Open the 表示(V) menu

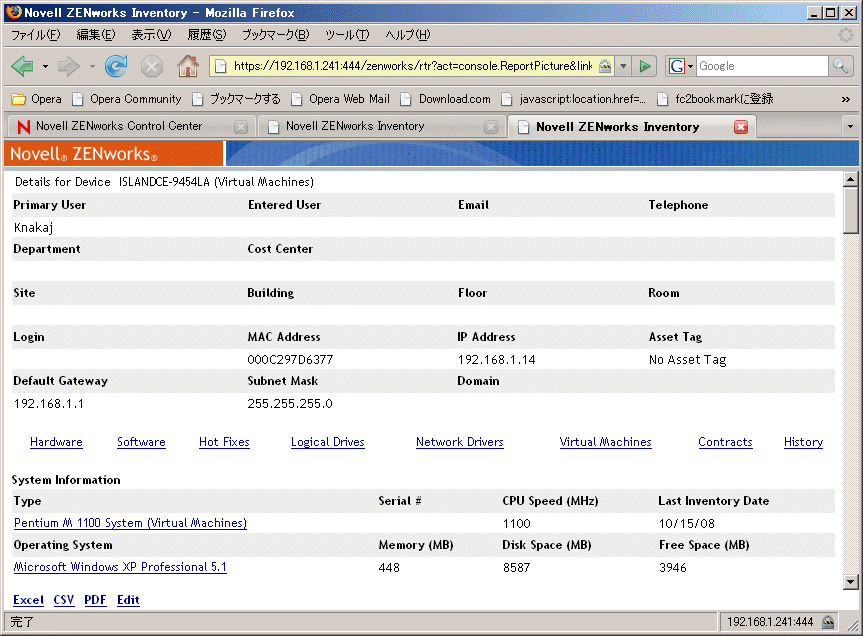pyautogui.click(x=151, y=35)
